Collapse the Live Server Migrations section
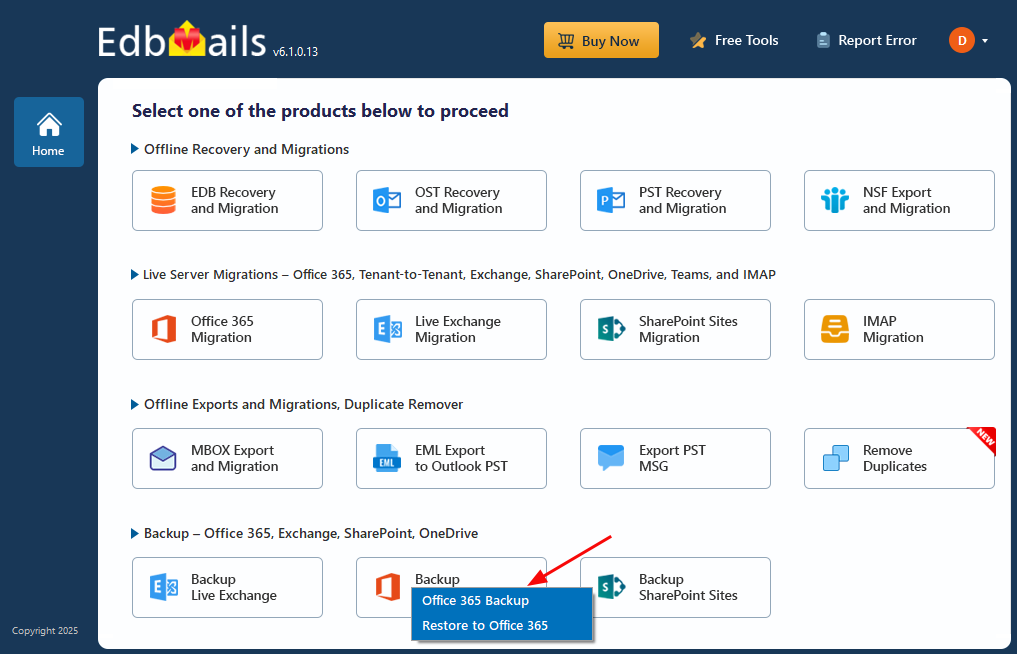This screenshot has height=654, width=1017. point(135,274)
